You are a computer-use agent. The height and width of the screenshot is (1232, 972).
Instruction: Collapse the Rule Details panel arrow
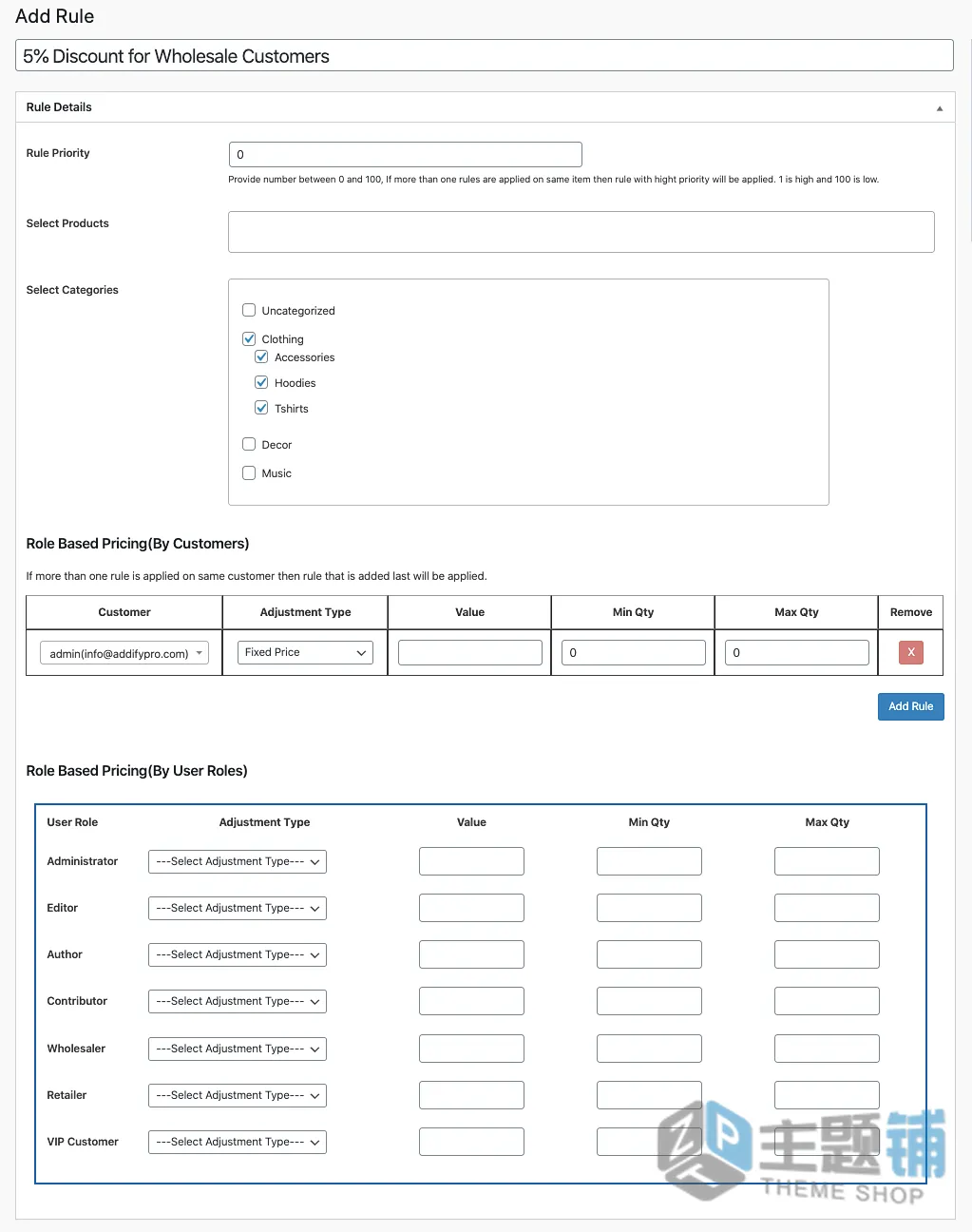pyautogui.click(x=940, y=107)
